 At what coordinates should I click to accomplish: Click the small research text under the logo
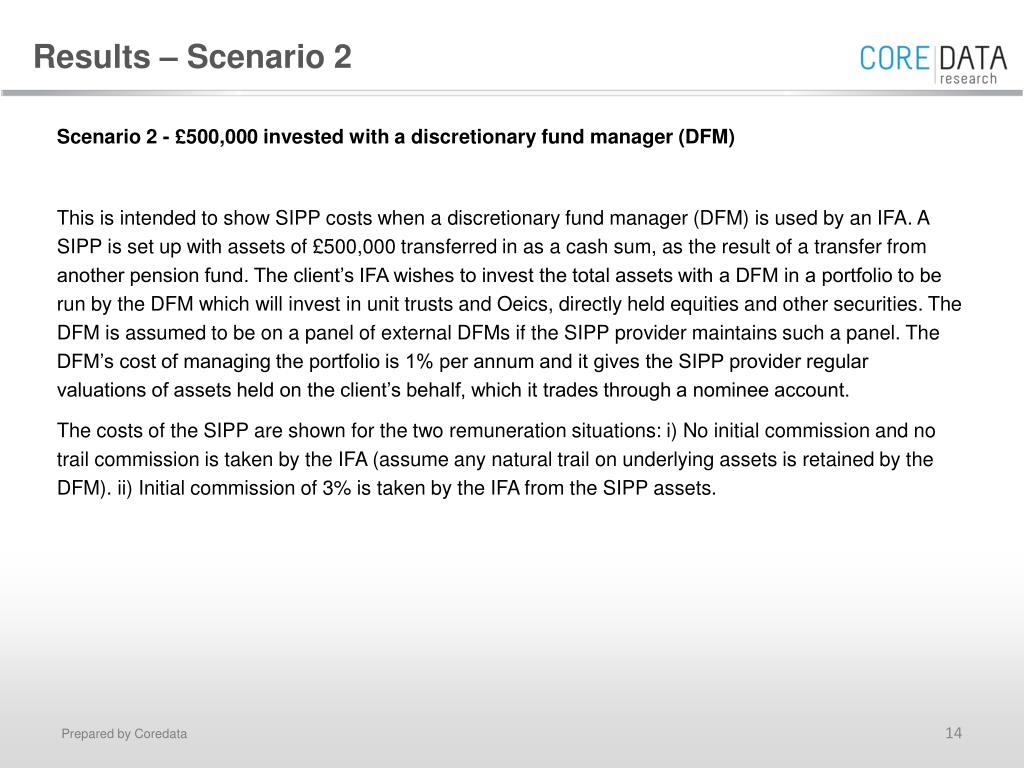[x=968, y=79]
